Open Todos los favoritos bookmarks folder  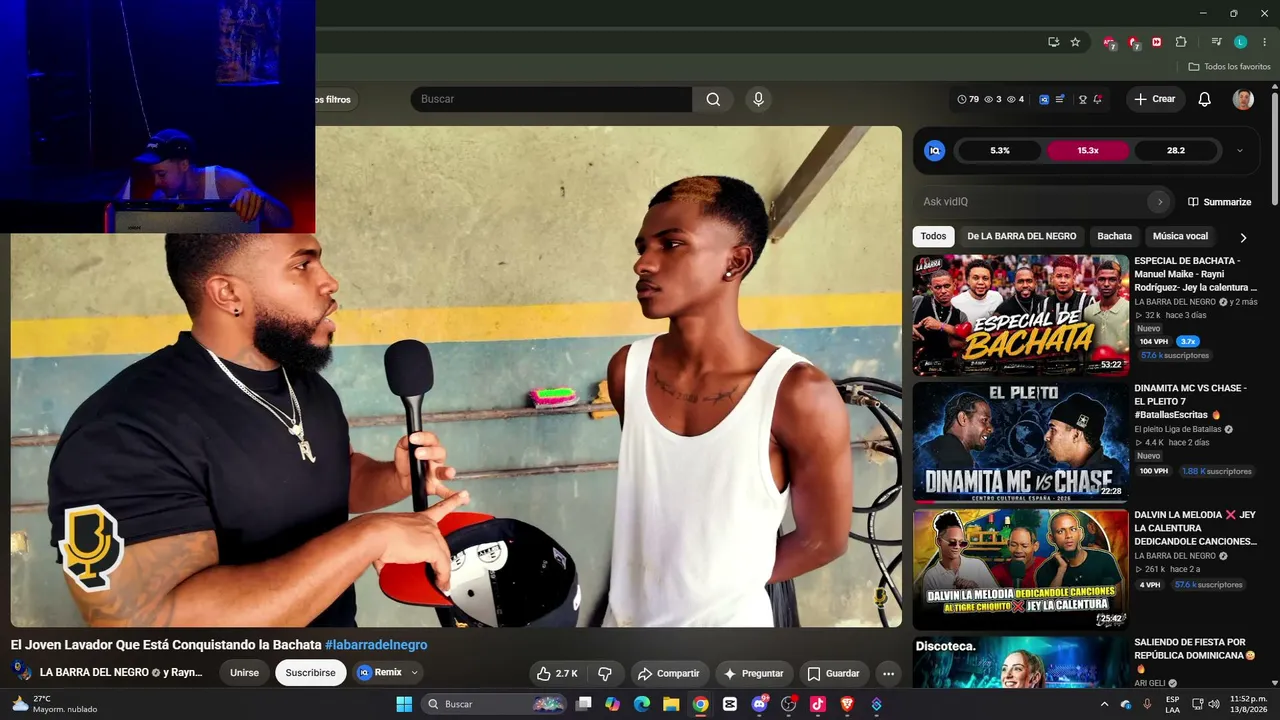pyautogui.click(x=1229, y=67)
